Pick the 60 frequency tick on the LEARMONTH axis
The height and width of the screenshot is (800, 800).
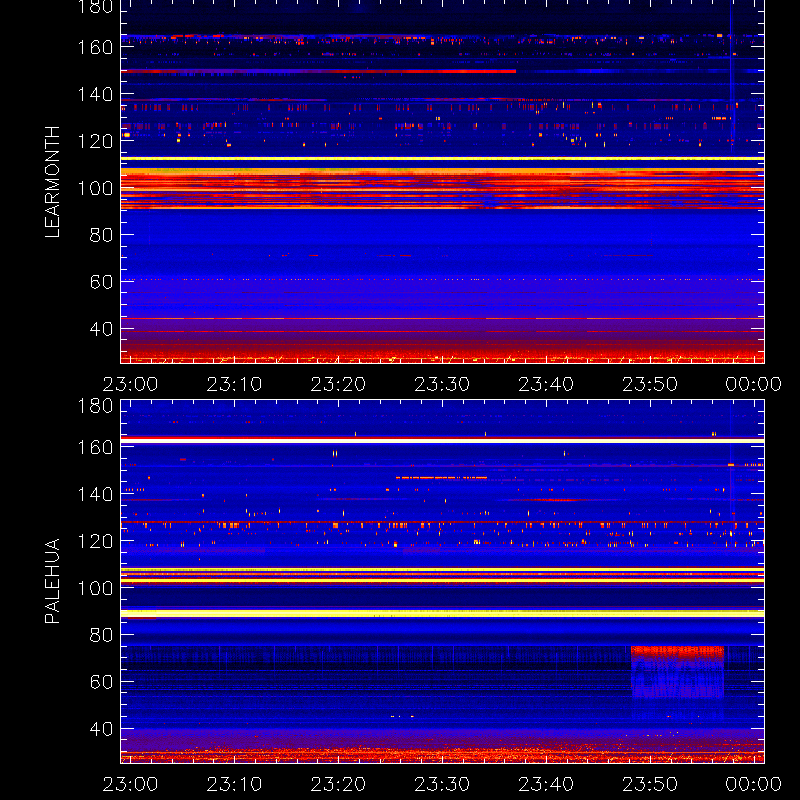[x=101, y=282]
